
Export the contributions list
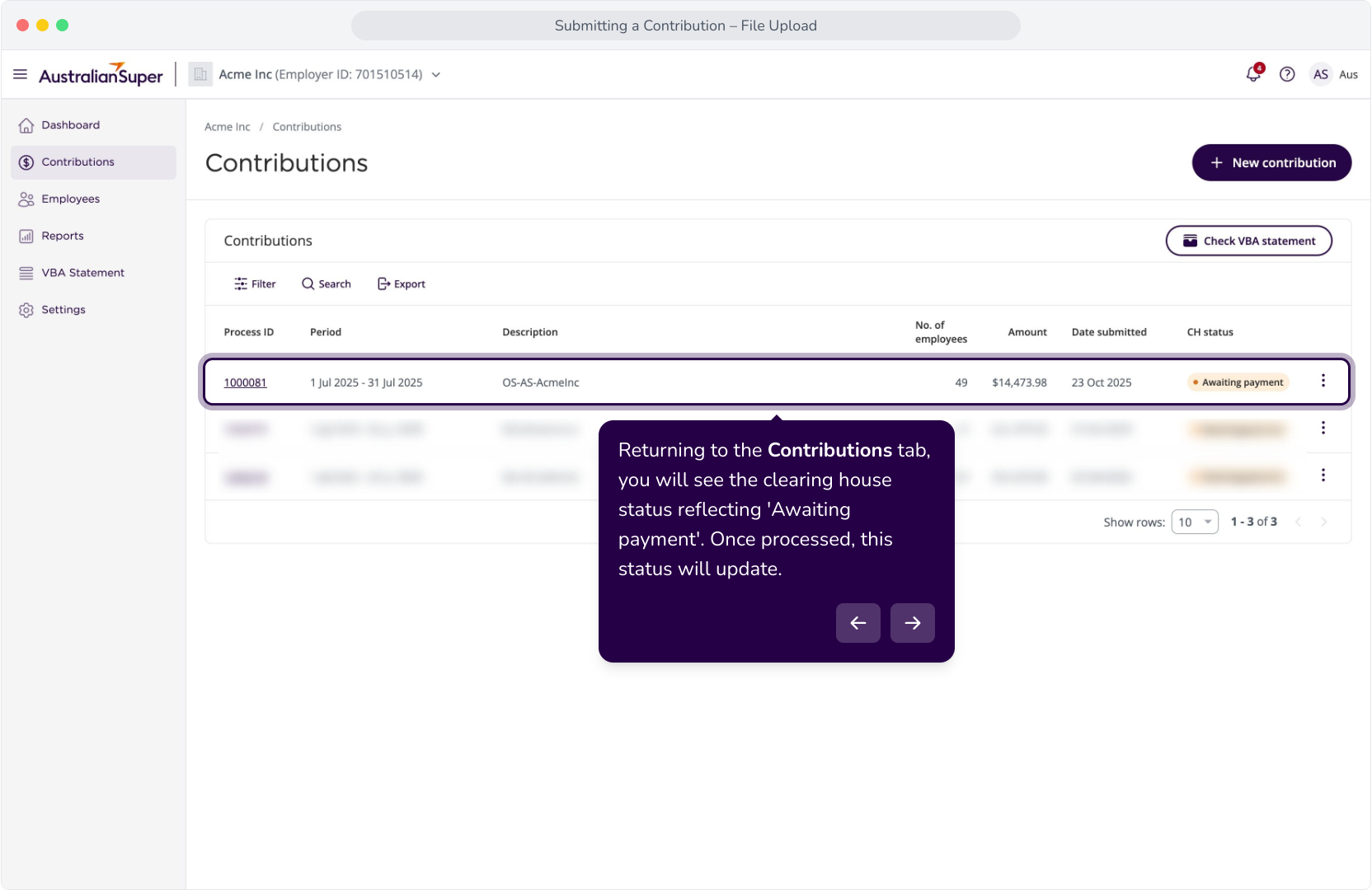402,283
